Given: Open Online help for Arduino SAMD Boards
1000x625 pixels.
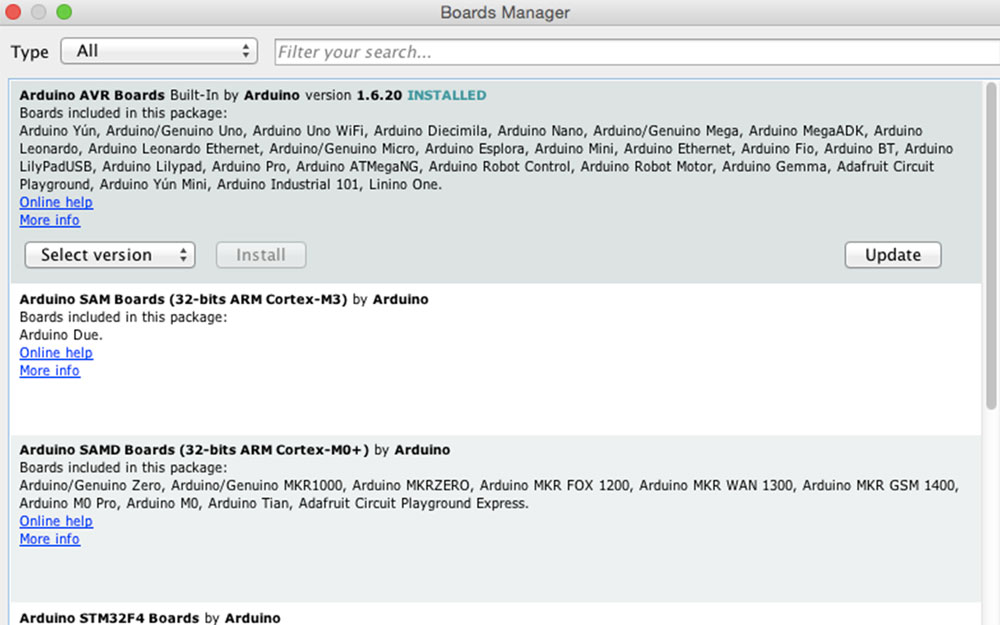Looking at the screenshot, I should (x=56, y=521).
